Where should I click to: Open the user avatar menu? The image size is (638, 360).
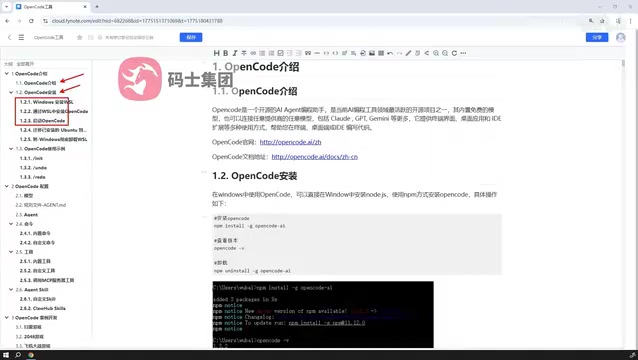click(x=621, y=37)
